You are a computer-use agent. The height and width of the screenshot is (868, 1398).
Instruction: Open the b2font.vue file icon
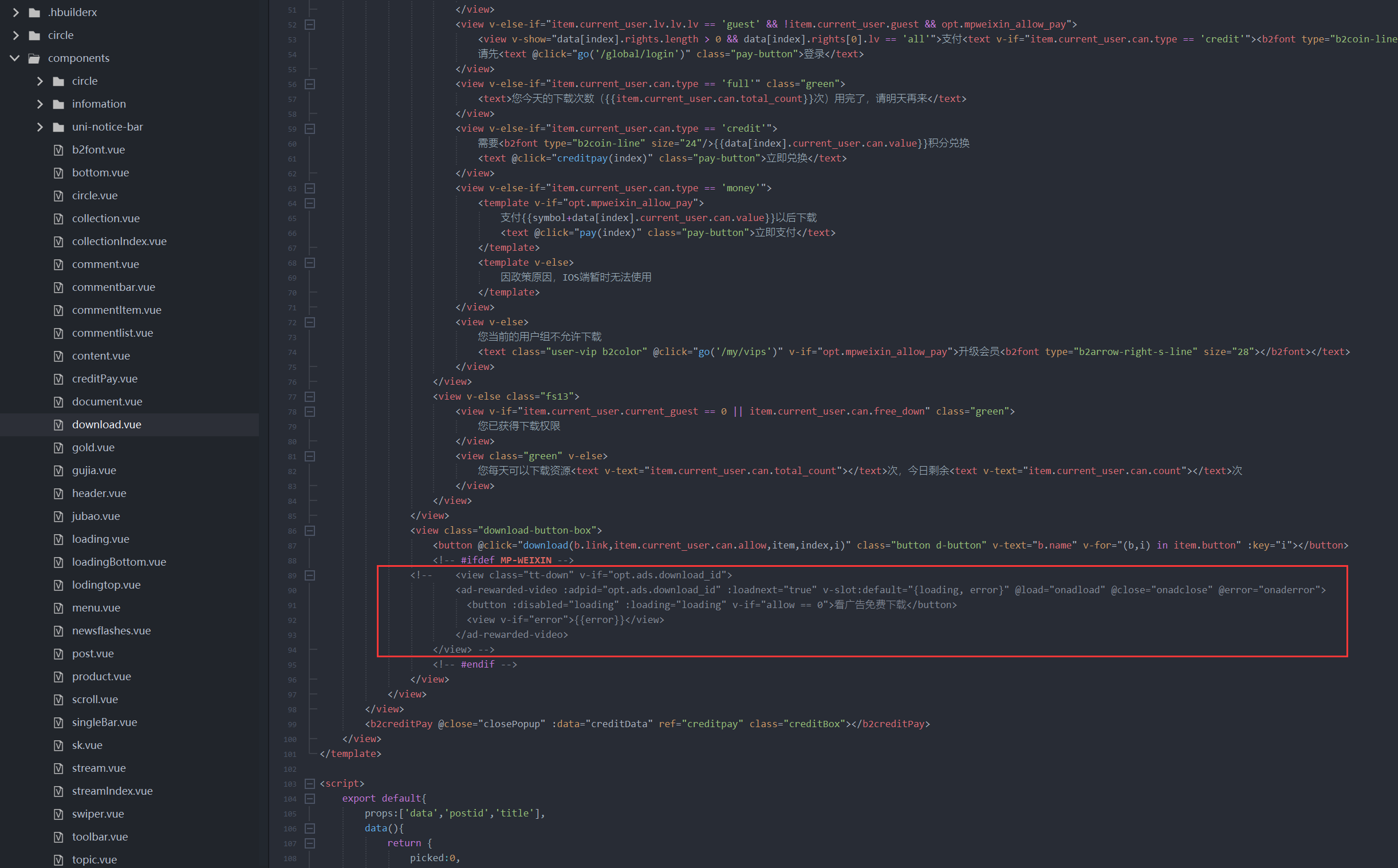pyautogui.click(x=58, y=150)
